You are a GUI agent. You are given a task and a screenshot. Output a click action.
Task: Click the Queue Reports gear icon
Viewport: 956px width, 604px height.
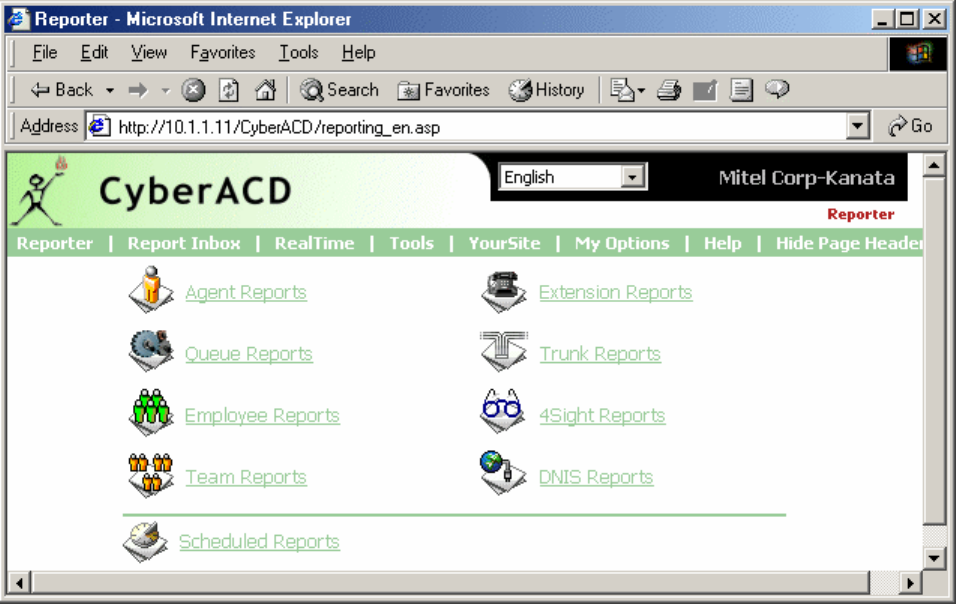[151, 350]
